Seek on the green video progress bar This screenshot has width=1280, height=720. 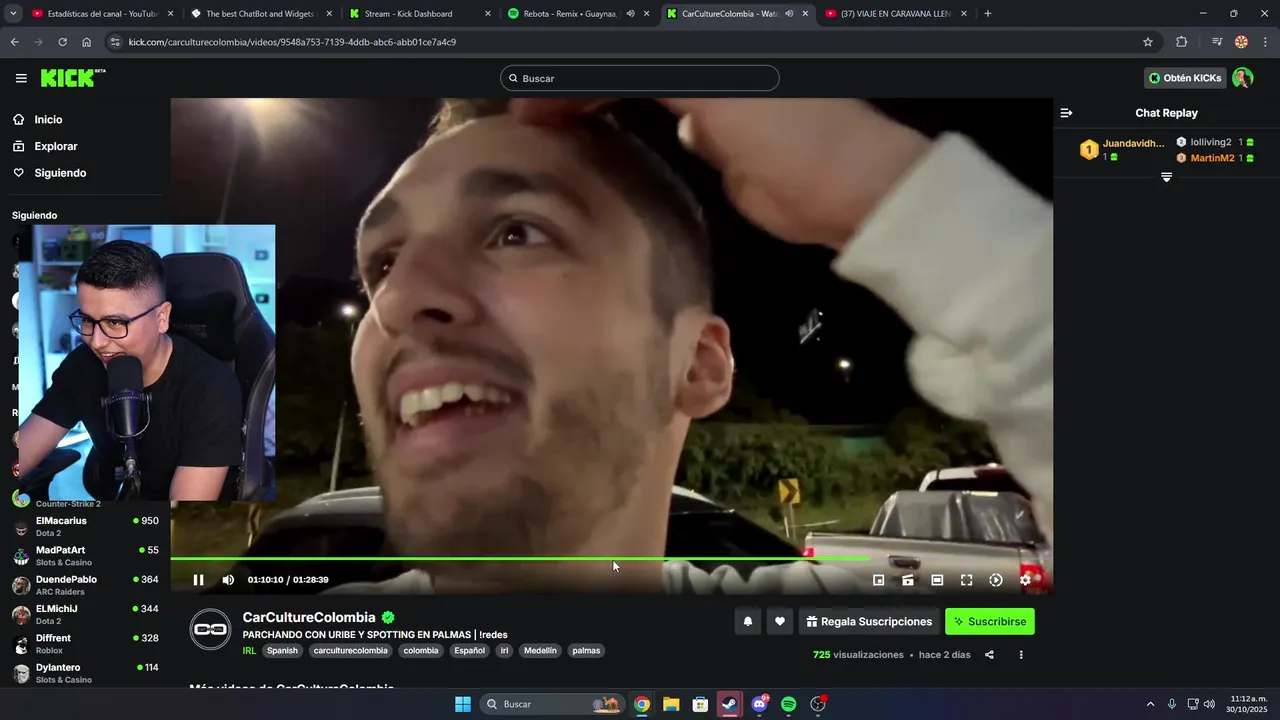pyautogui.click(x=611, y=559)
